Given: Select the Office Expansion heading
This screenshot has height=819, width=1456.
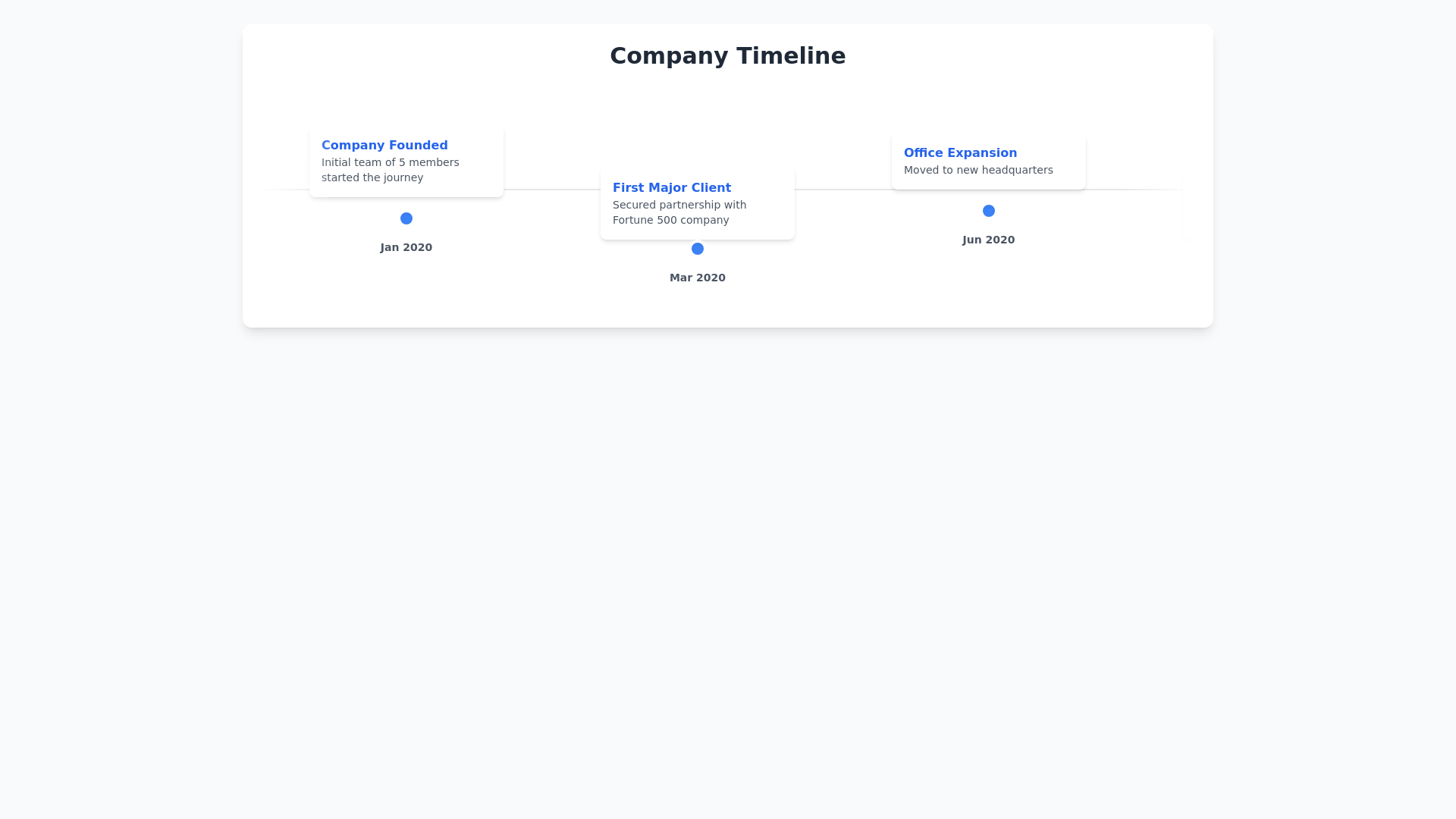Looking at the screenshot, I should click(x=960, y=152).
